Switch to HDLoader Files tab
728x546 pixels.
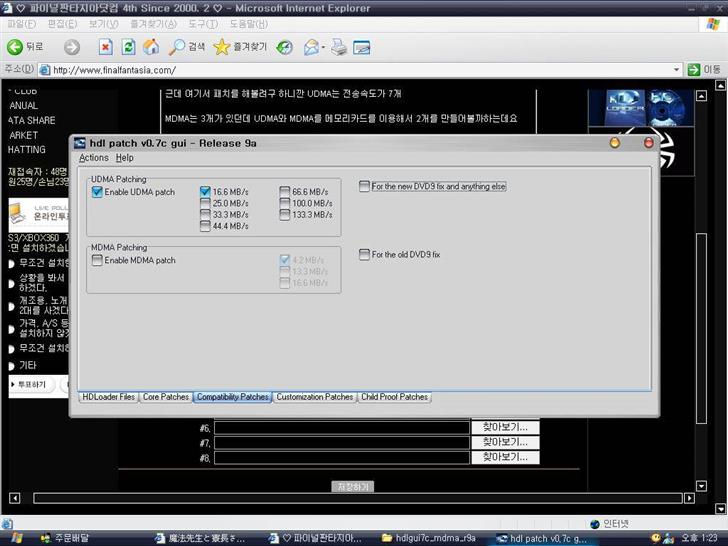(x=109, y=397)
